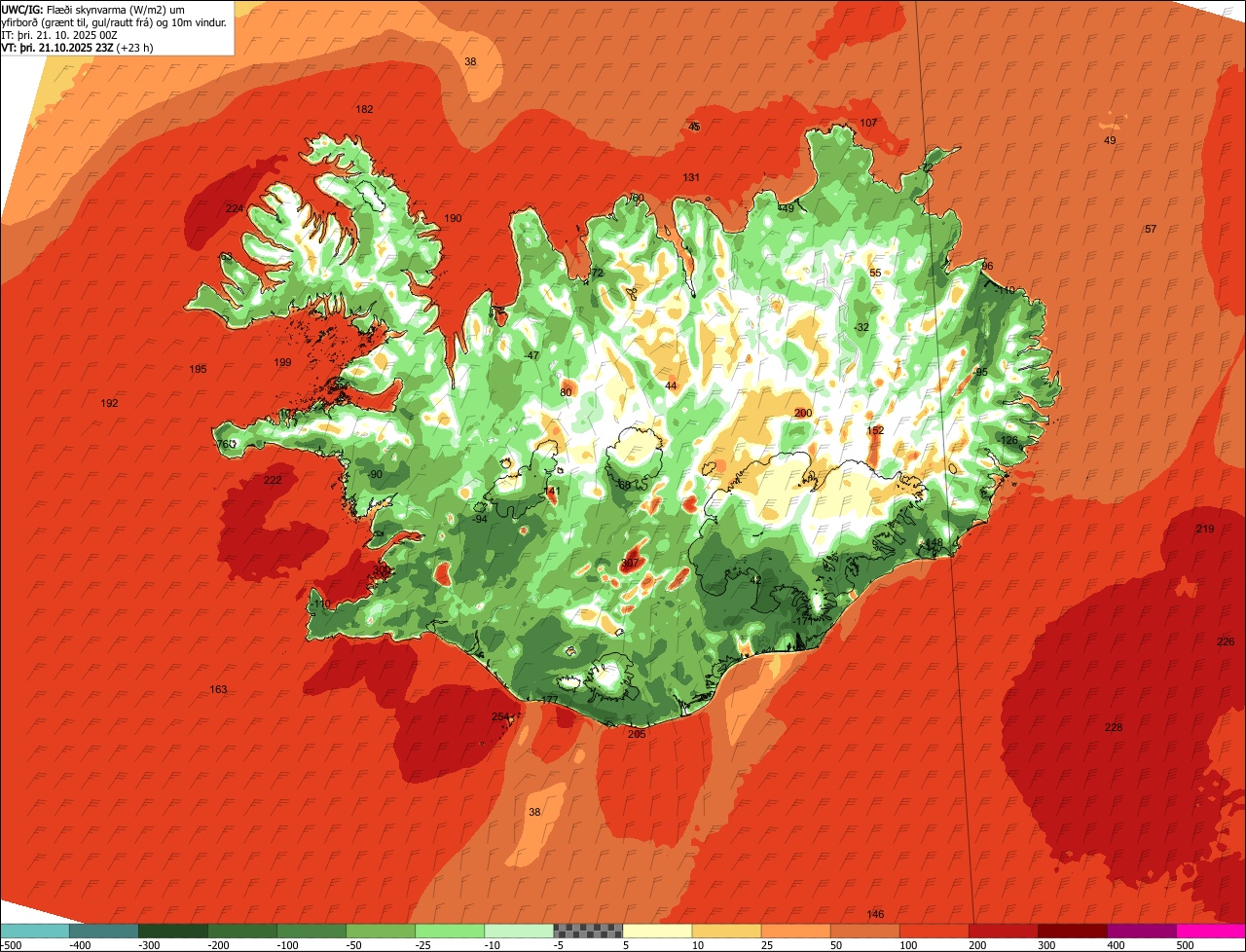Click the map value '307' in the southern interior
This screenshot has width=1246, height=952.
tap(630, 563)
